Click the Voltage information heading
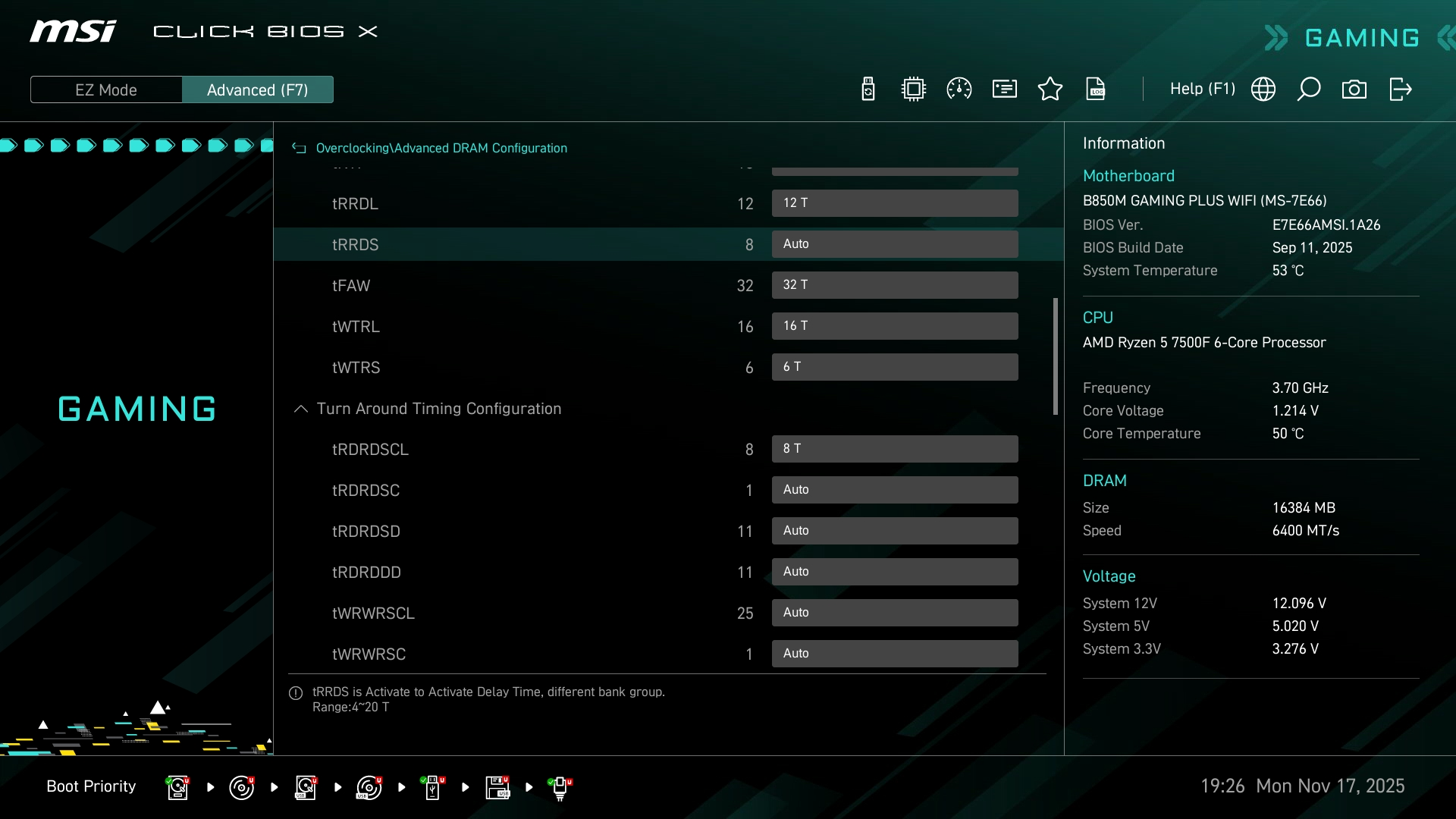Image resolution: width=1456 pixels, height=819 pixels. tap(1109, 576)
